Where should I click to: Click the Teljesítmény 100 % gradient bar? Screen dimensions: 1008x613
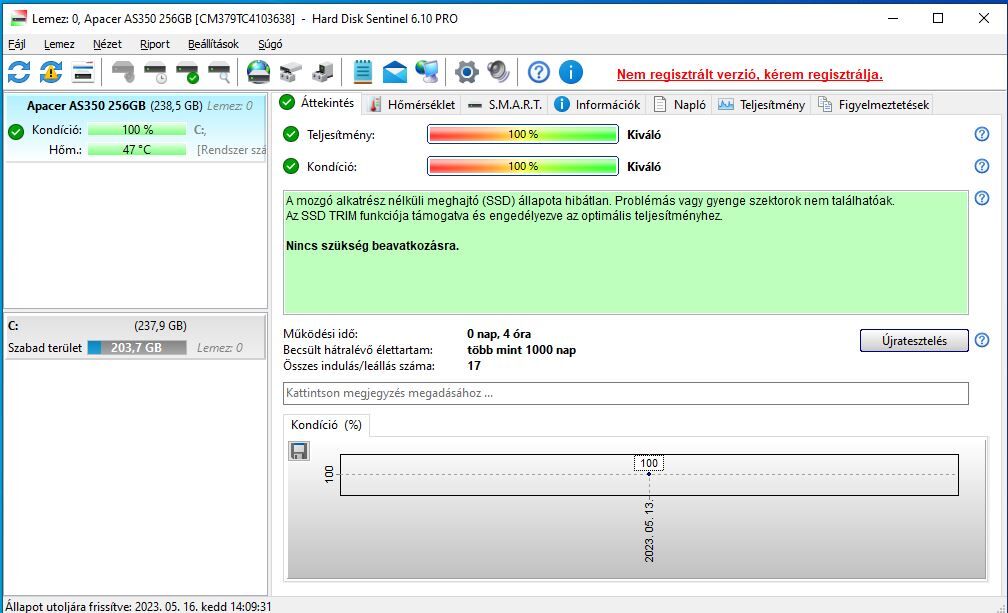523,134
